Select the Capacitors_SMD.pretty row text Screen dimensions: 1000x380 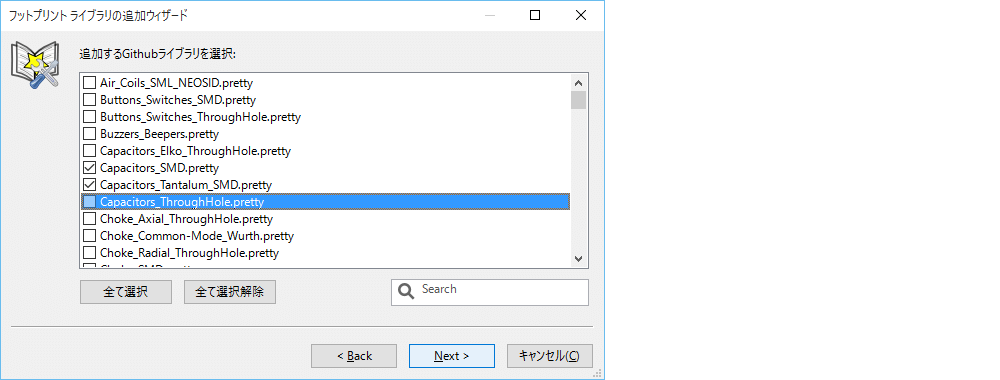click(x=159, y=168)
